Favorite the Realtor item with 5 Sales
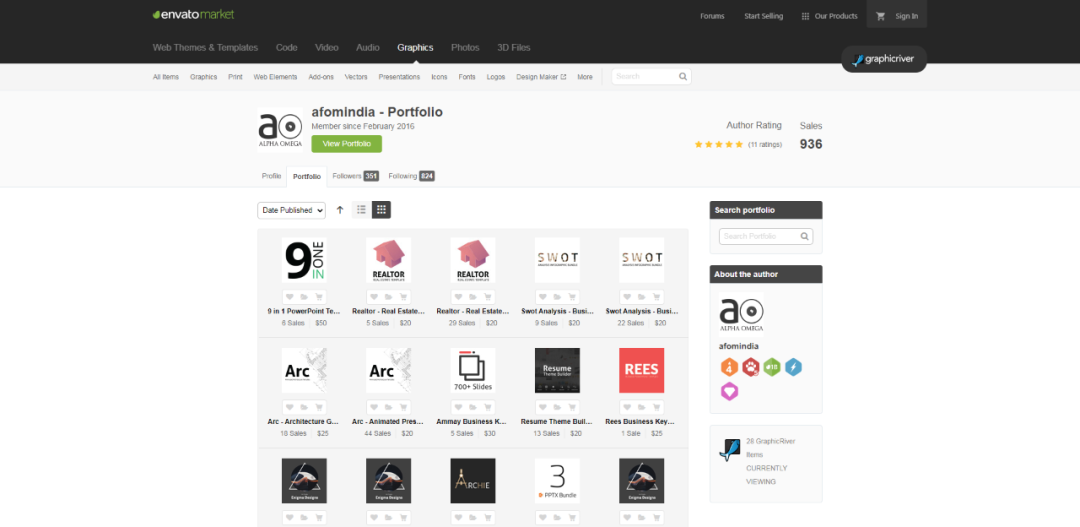 click(373, 298)
